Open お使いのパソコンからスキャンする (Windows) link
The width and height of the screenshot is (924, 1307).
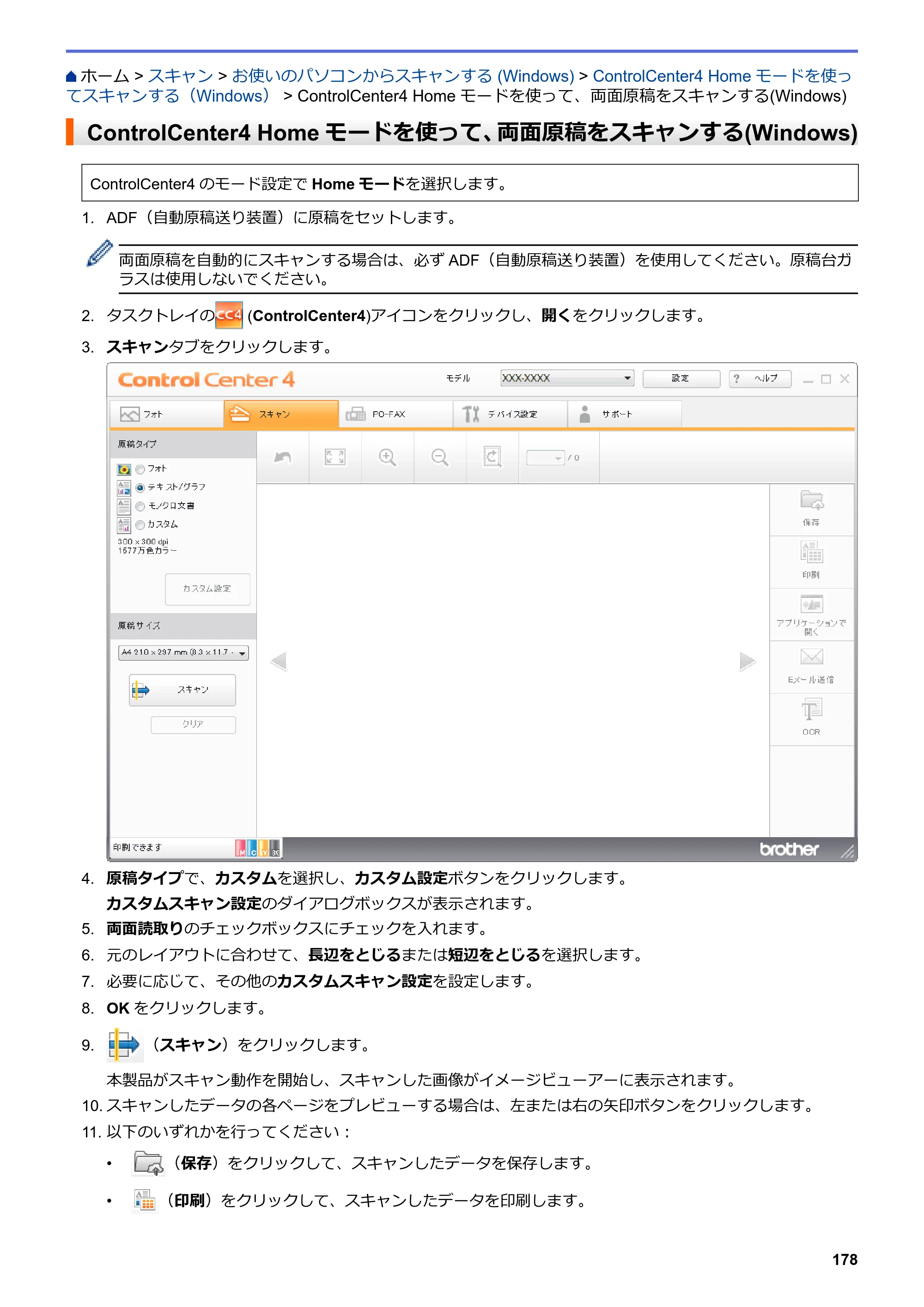[403, 76]
